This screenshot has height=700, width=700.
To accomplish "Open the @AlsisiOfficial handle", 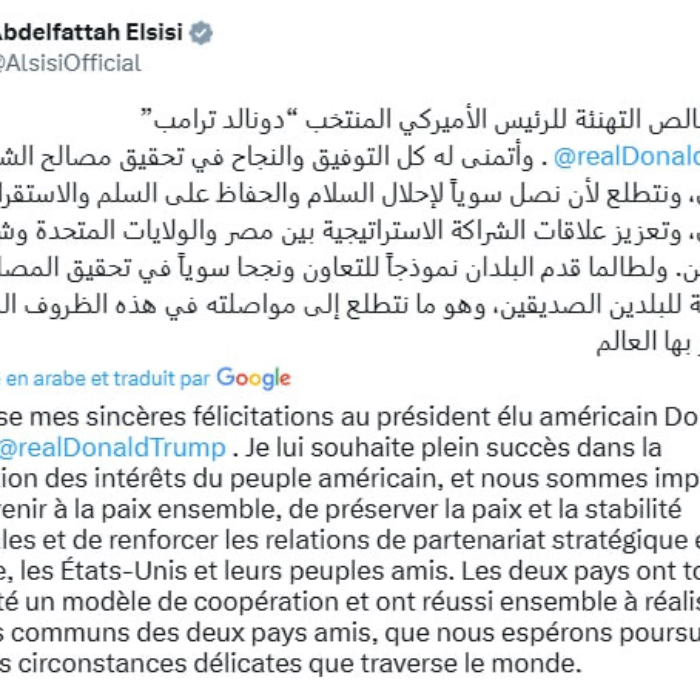I will [70, 63].
